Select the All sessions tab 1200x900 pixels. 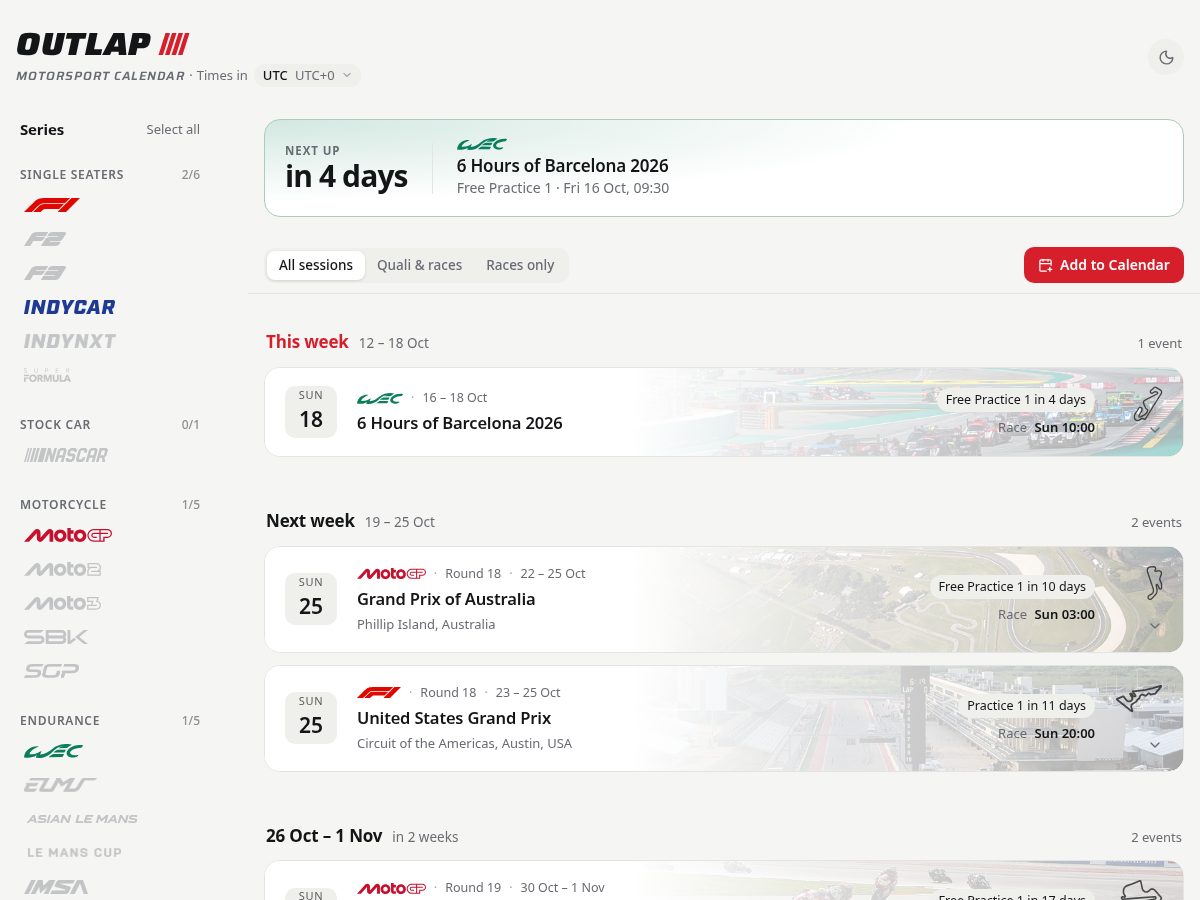316,265
